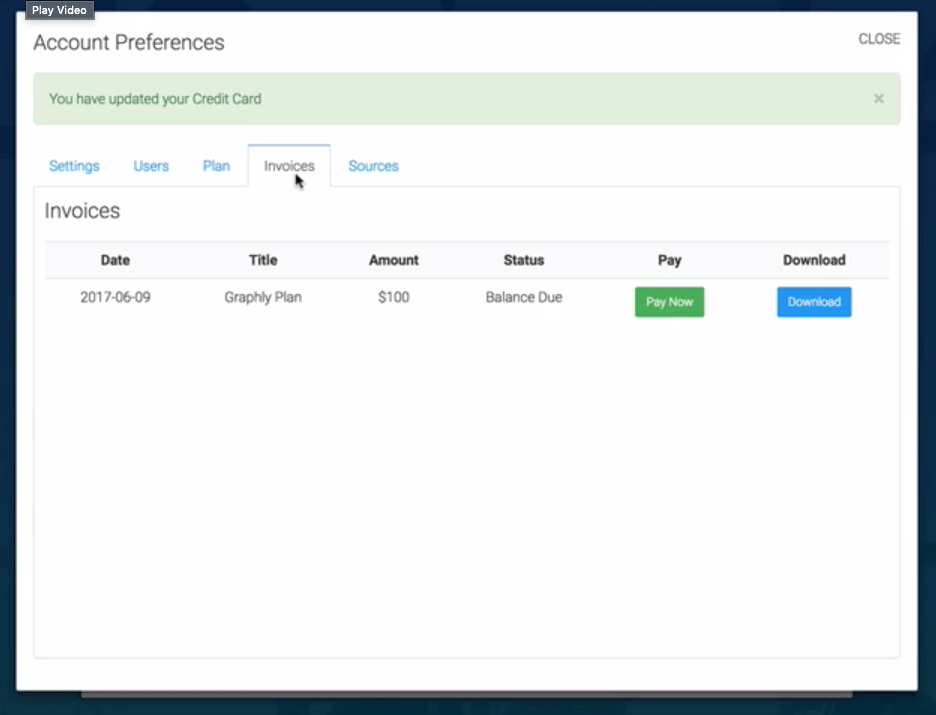
Task: Click the Pay column header
Action: [x=669, y=260]
